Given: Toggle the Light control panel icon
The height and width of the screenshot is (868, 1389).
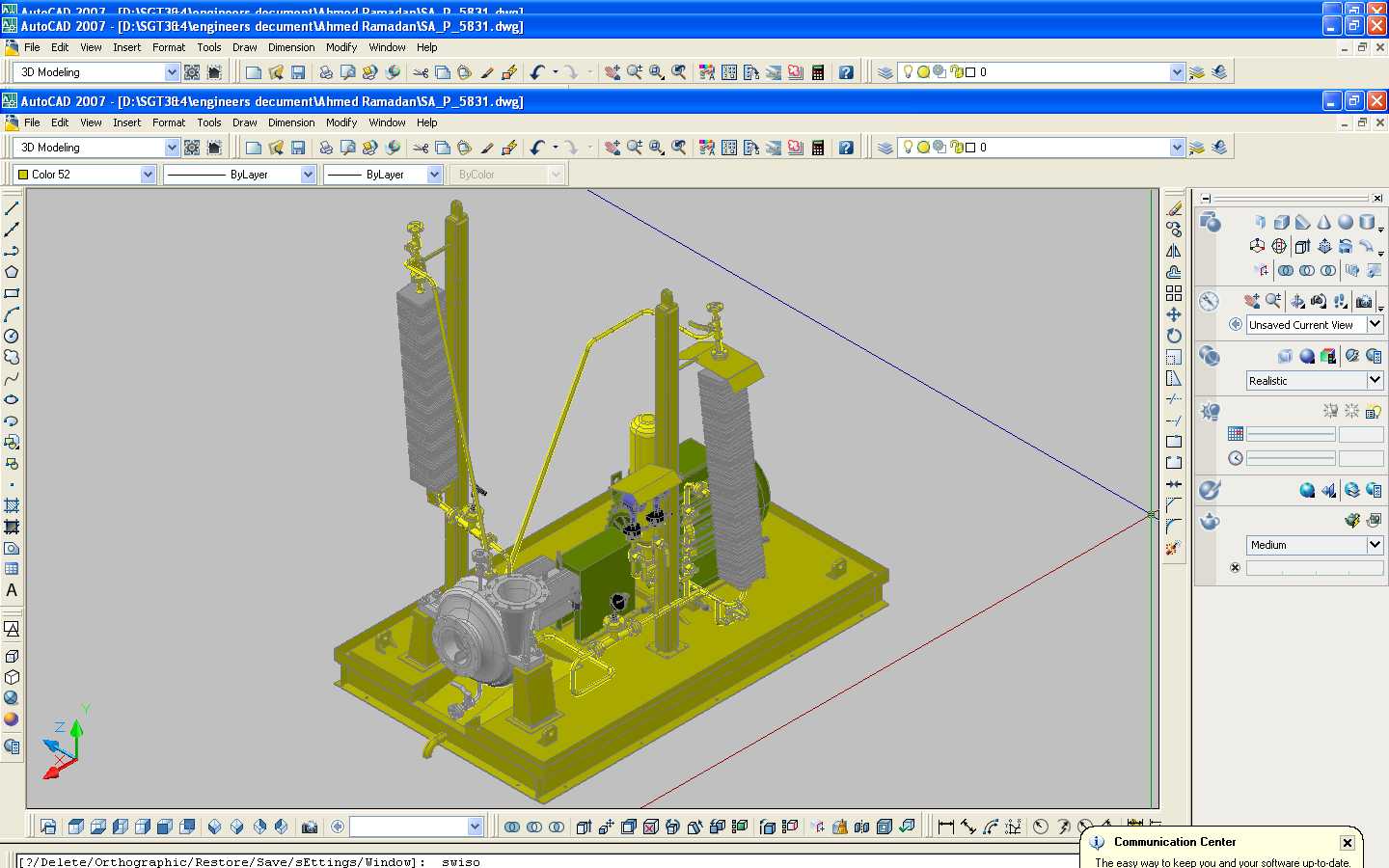Looking at the screenshot, I should click(x=1210, y=411).
